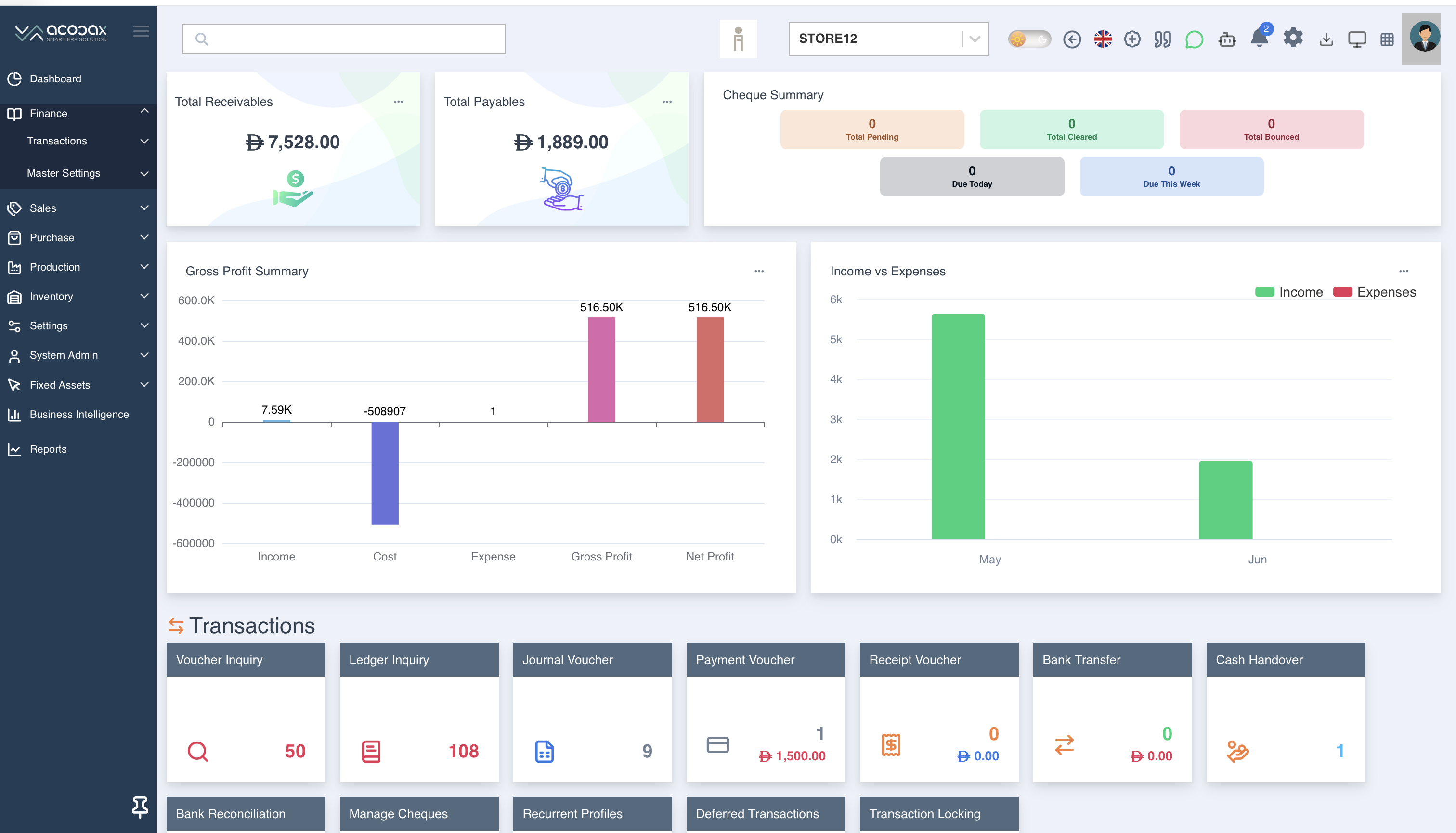This screenshot has height=833, width=1456.
Task: Click the Total Payables amount 1,889.00
Action: [561, 142]
